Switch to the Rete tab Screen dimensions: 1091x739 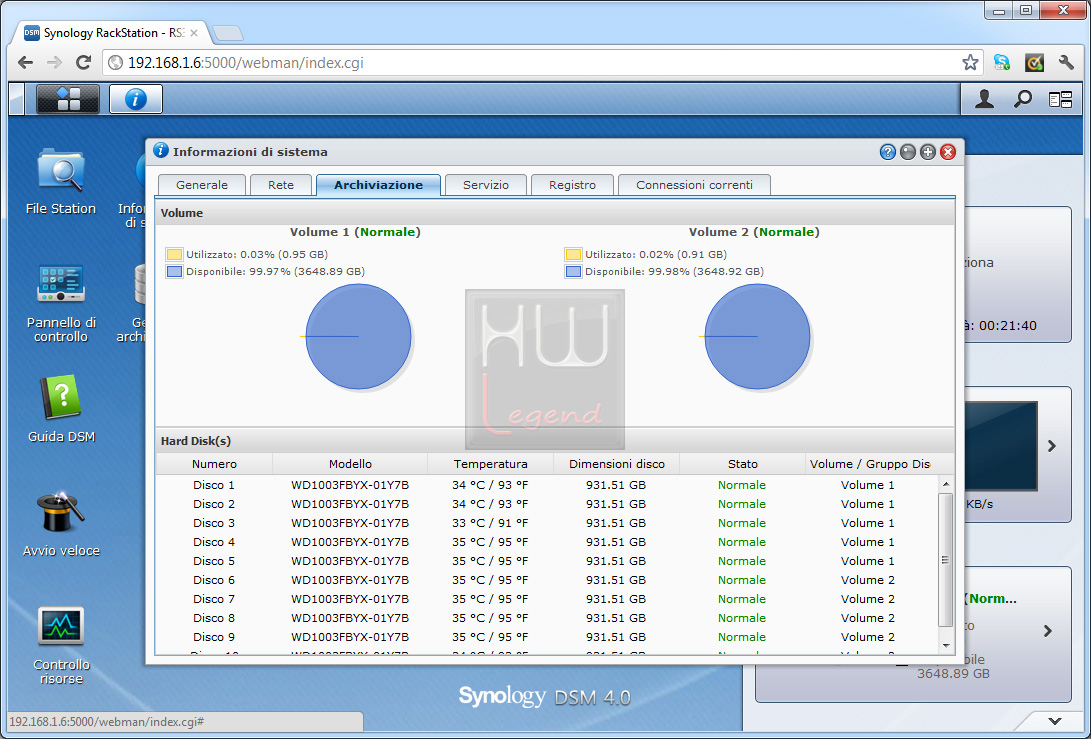(x=281, y=185)
